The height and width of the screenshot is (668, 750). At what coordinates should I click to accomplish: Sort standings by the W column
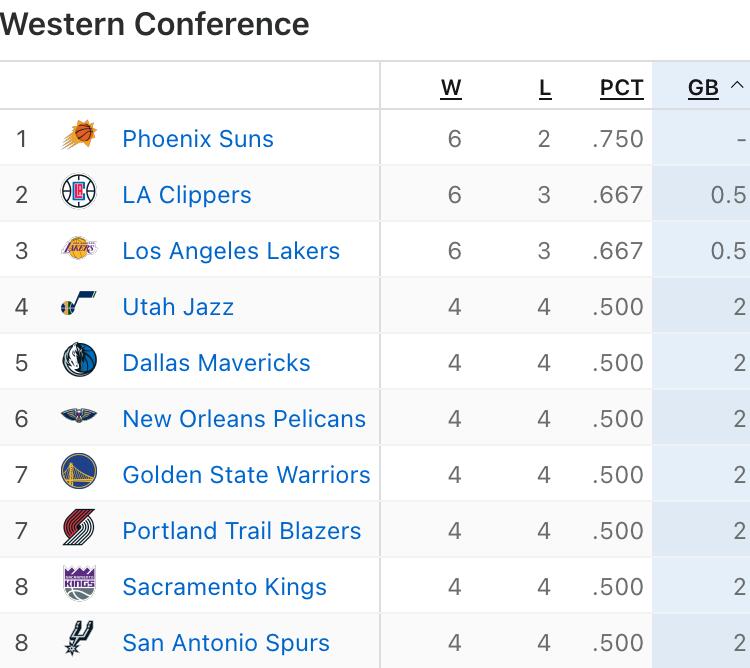click(x=451, y=88)
